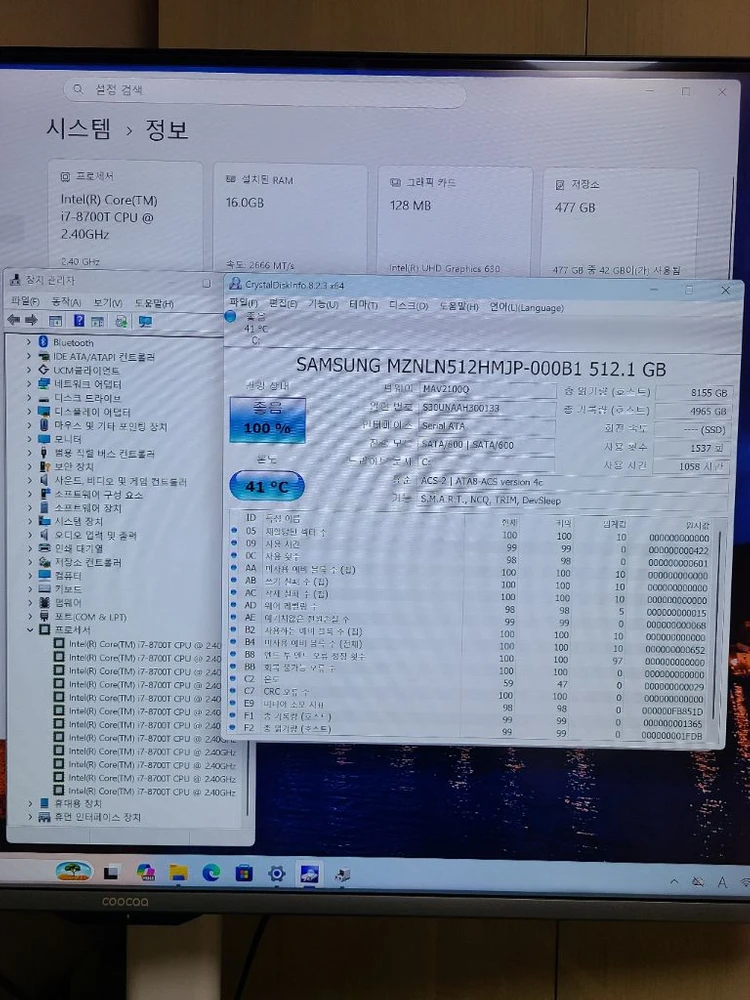Click the 설정 검색 search field

pyautogui.click(x=265, y=92)
